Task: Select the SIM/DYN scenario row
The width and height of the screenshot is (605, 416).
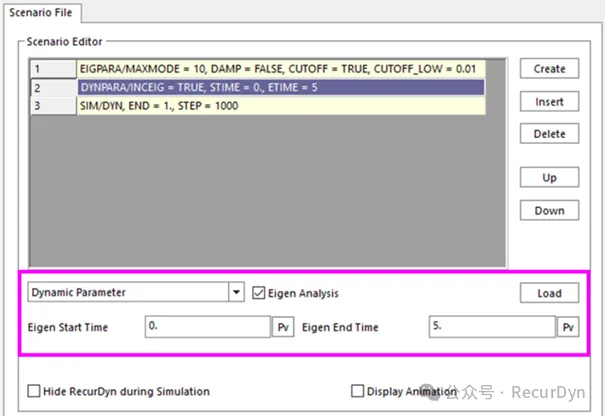Action: pyautogui.click(x=280, y=106)
